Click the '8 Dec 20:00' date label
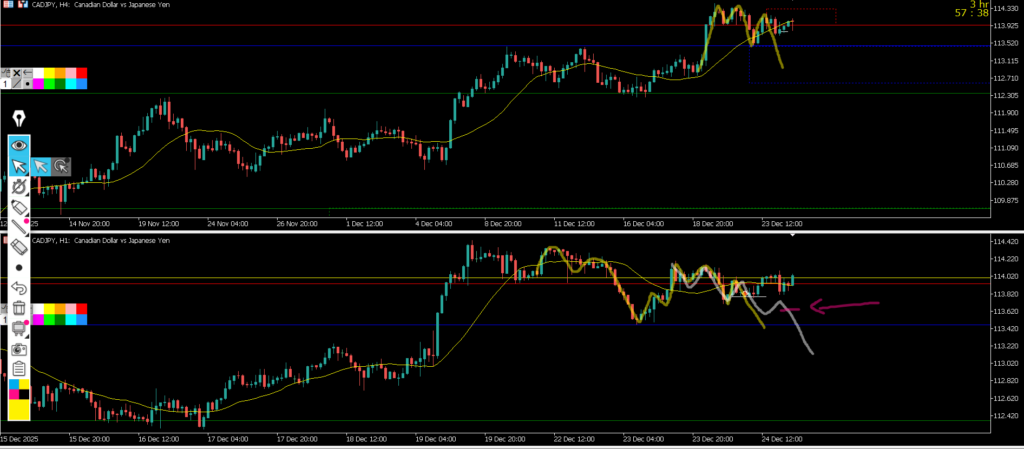 click(503, 224)
